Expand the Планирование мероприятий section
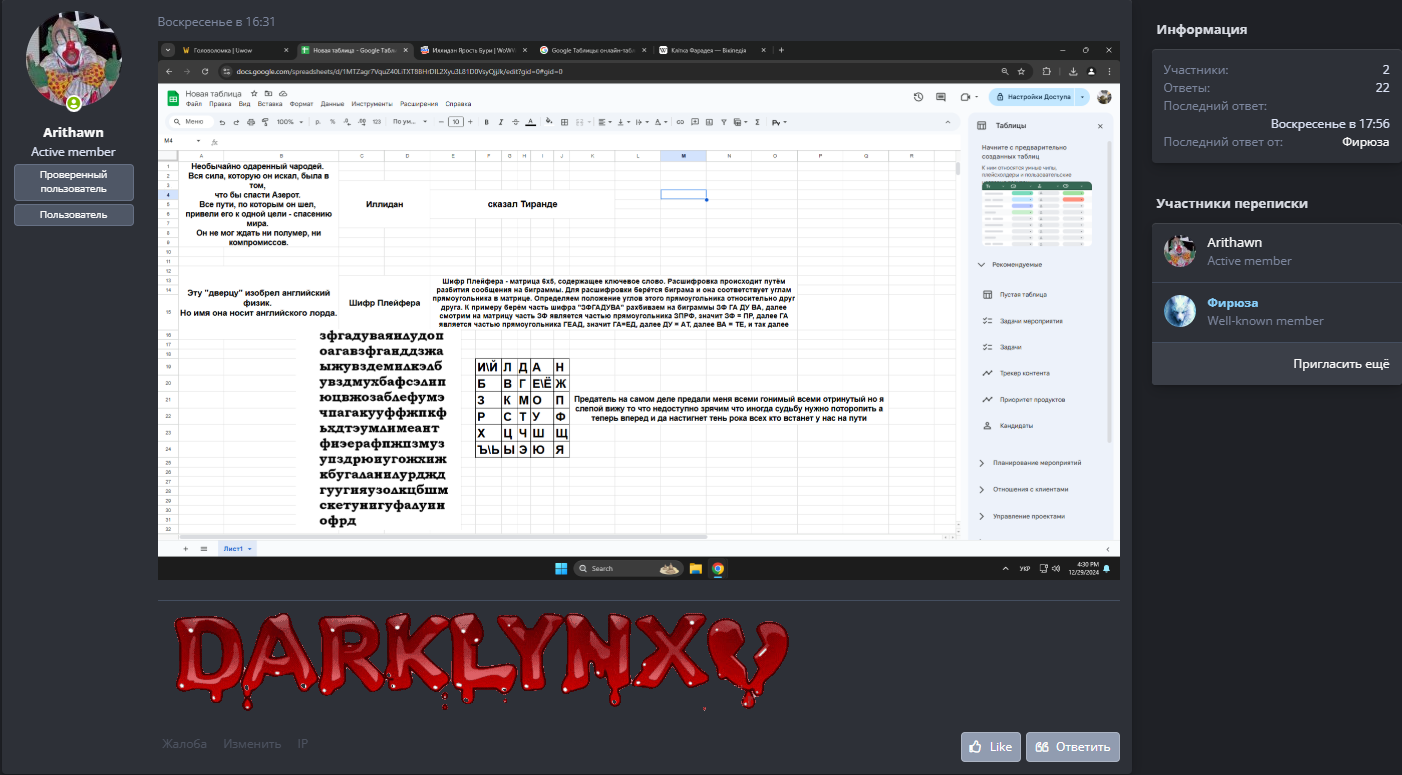Image resolution: width=1402 pixels, height=775 pixels. 982,463
